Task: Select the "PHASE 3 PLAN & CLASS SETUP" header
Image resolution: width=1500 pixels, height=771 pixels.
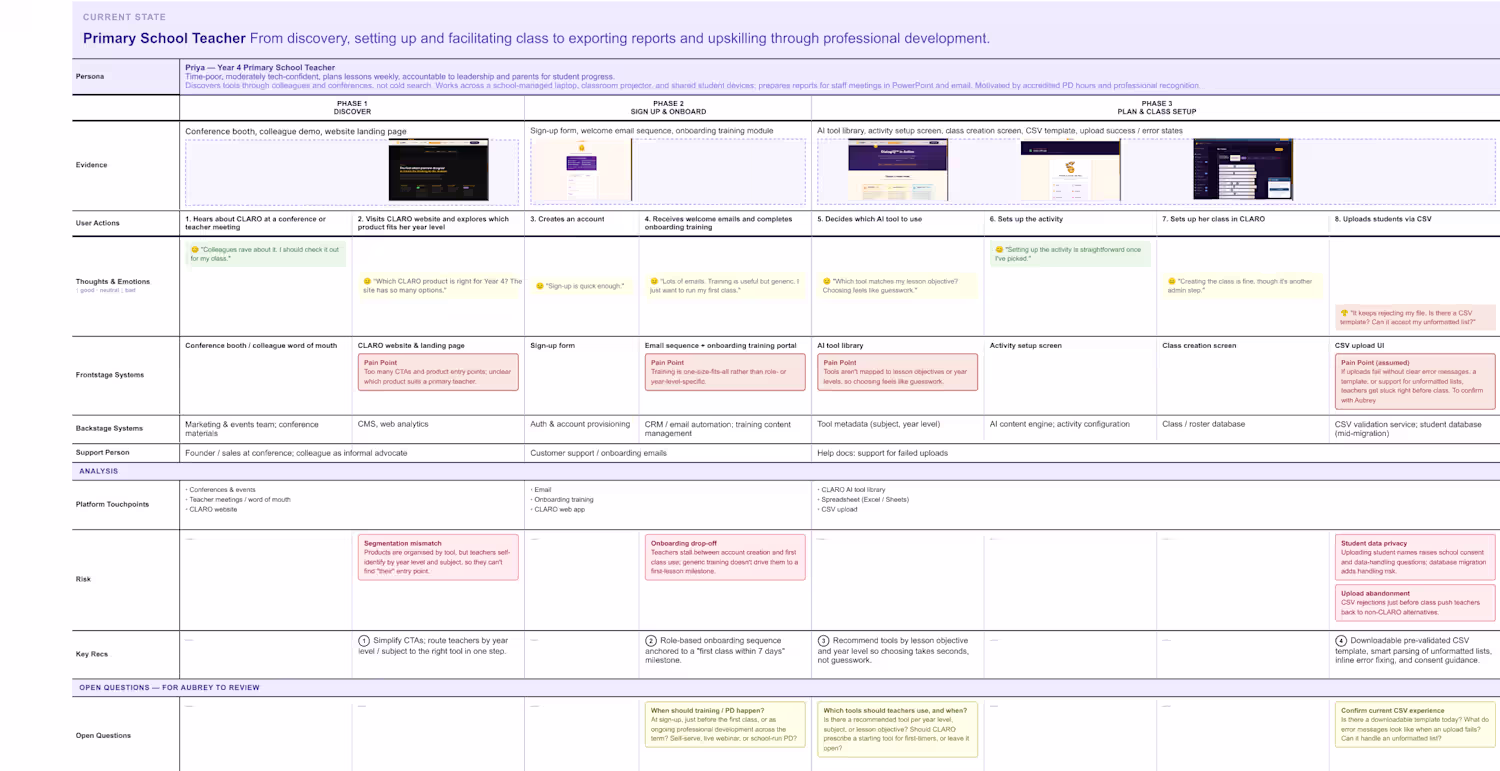Action: click(1156, 108)
